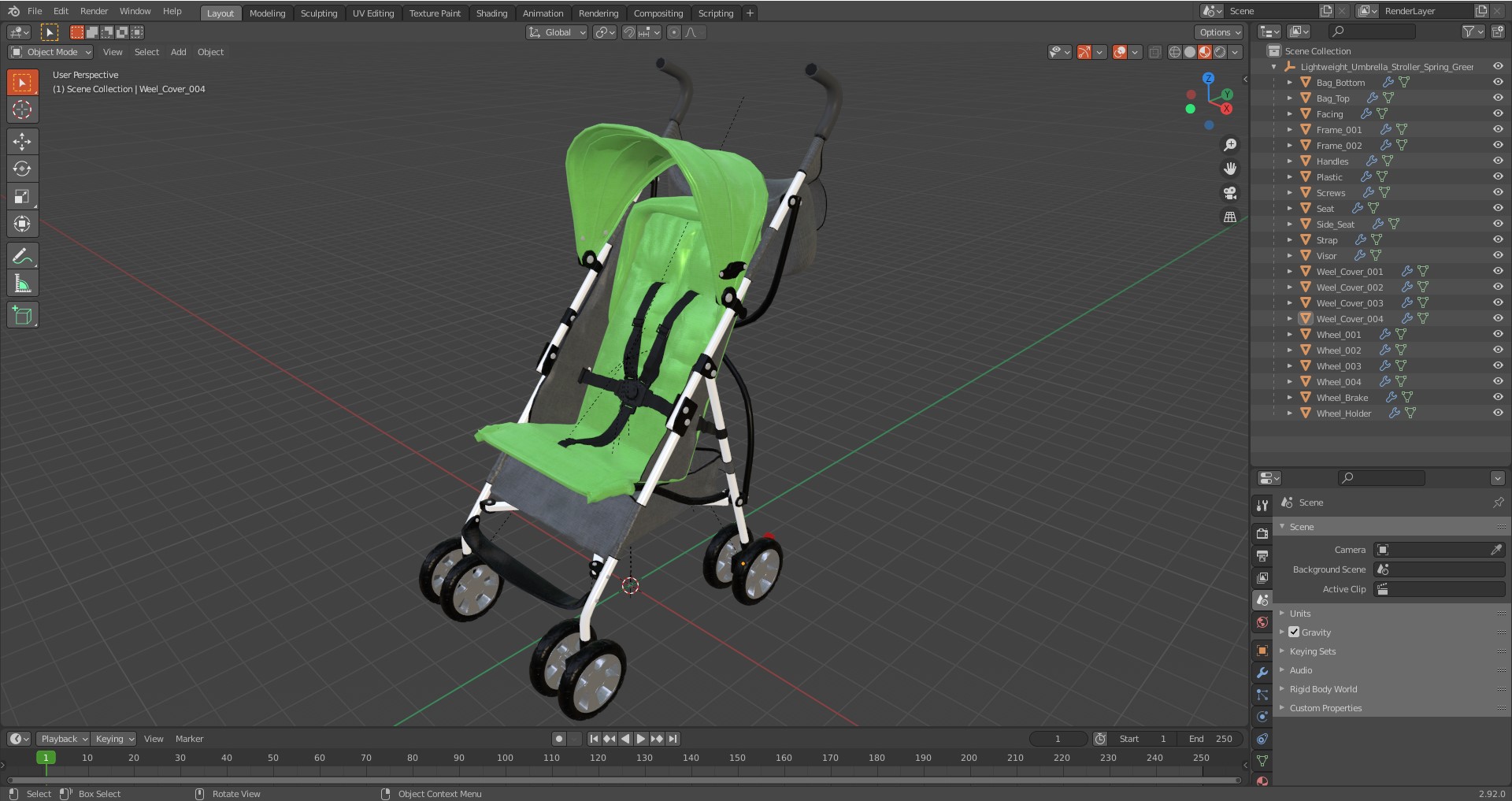Activate the Scale tool
This screenshot has height=801, width=1512.
point(22,196)
